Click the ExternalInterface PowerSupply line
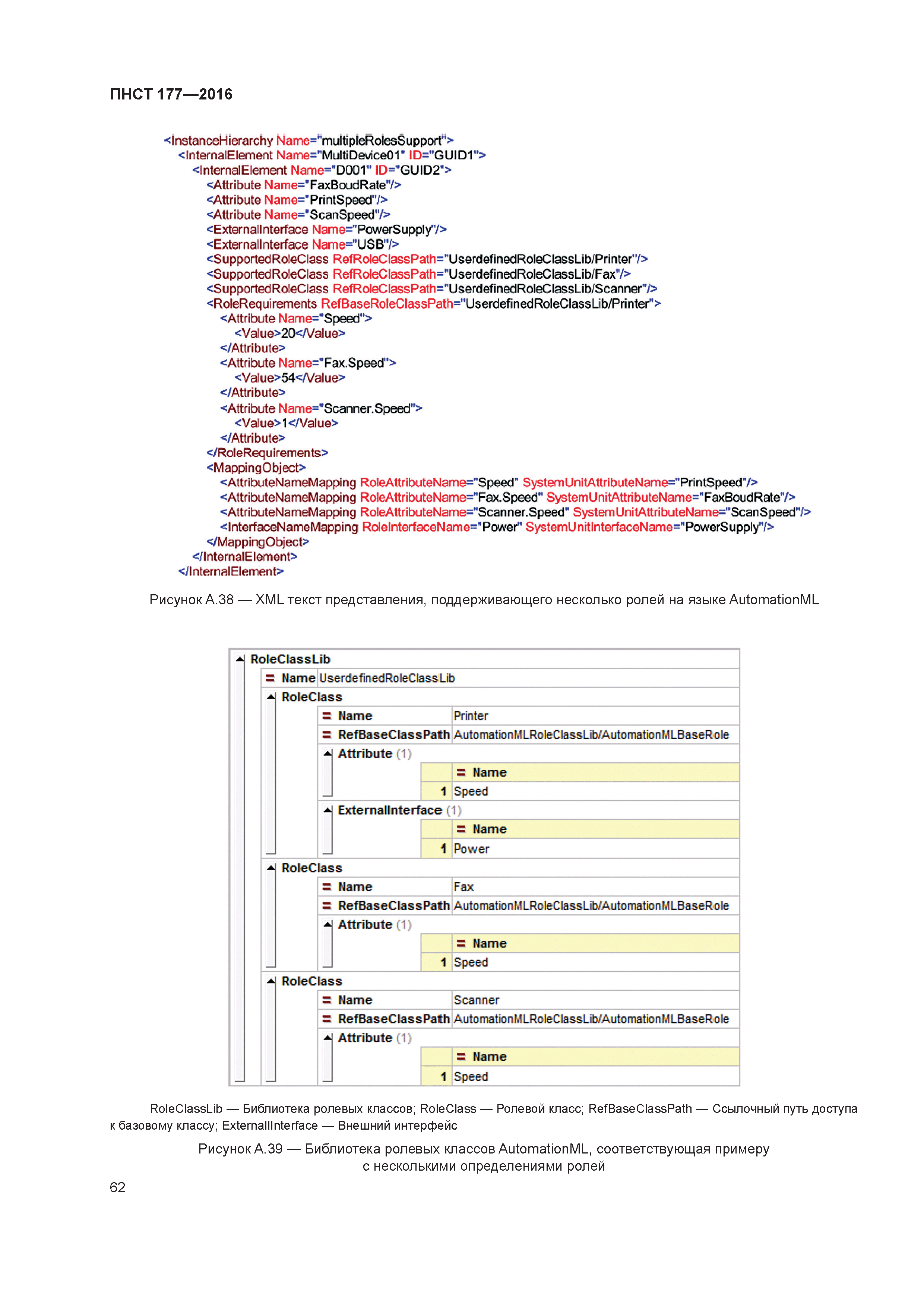Screen dimensions: 924x1307 pyautogui.click(x=326, y=230)
